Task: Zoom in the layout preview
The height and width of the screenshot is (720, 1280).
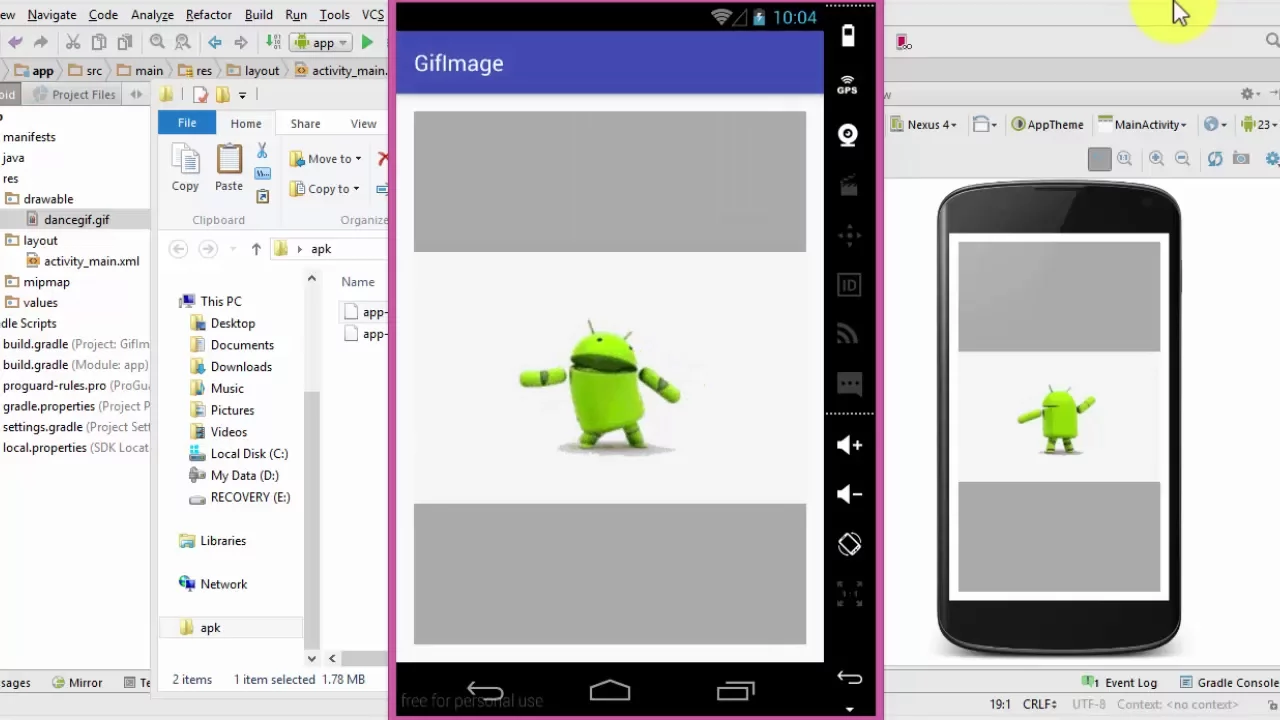Action: click(1157, 158)
